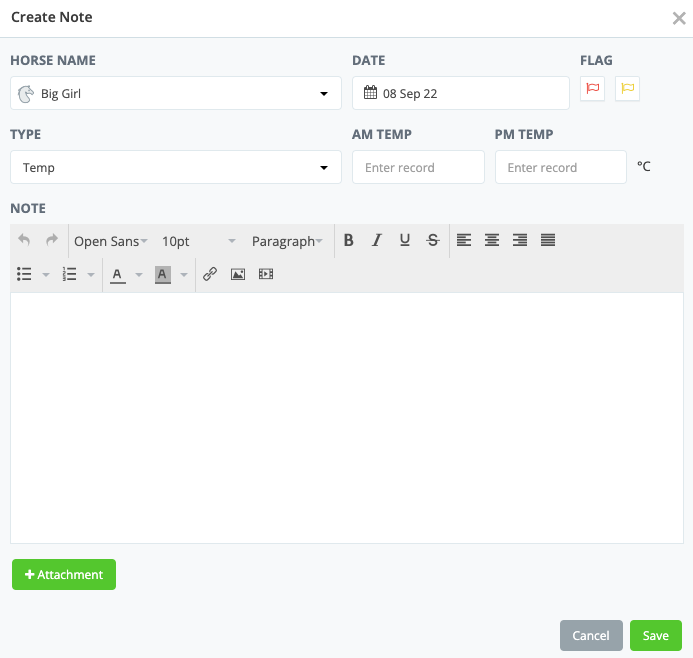Insert an image into the note
The height and width of the screenshot is (658, 693).
click(238, 274)
